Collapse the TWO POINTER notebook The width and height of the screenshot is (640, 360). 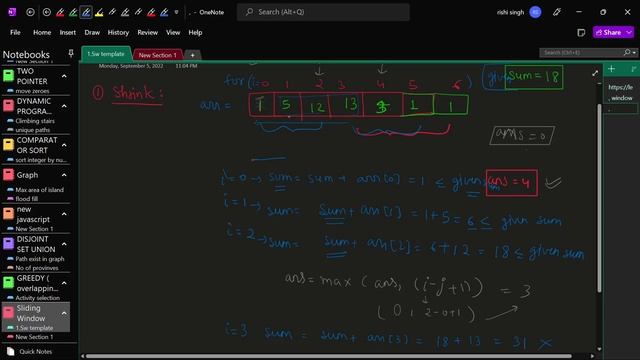[x=64, y=76]
